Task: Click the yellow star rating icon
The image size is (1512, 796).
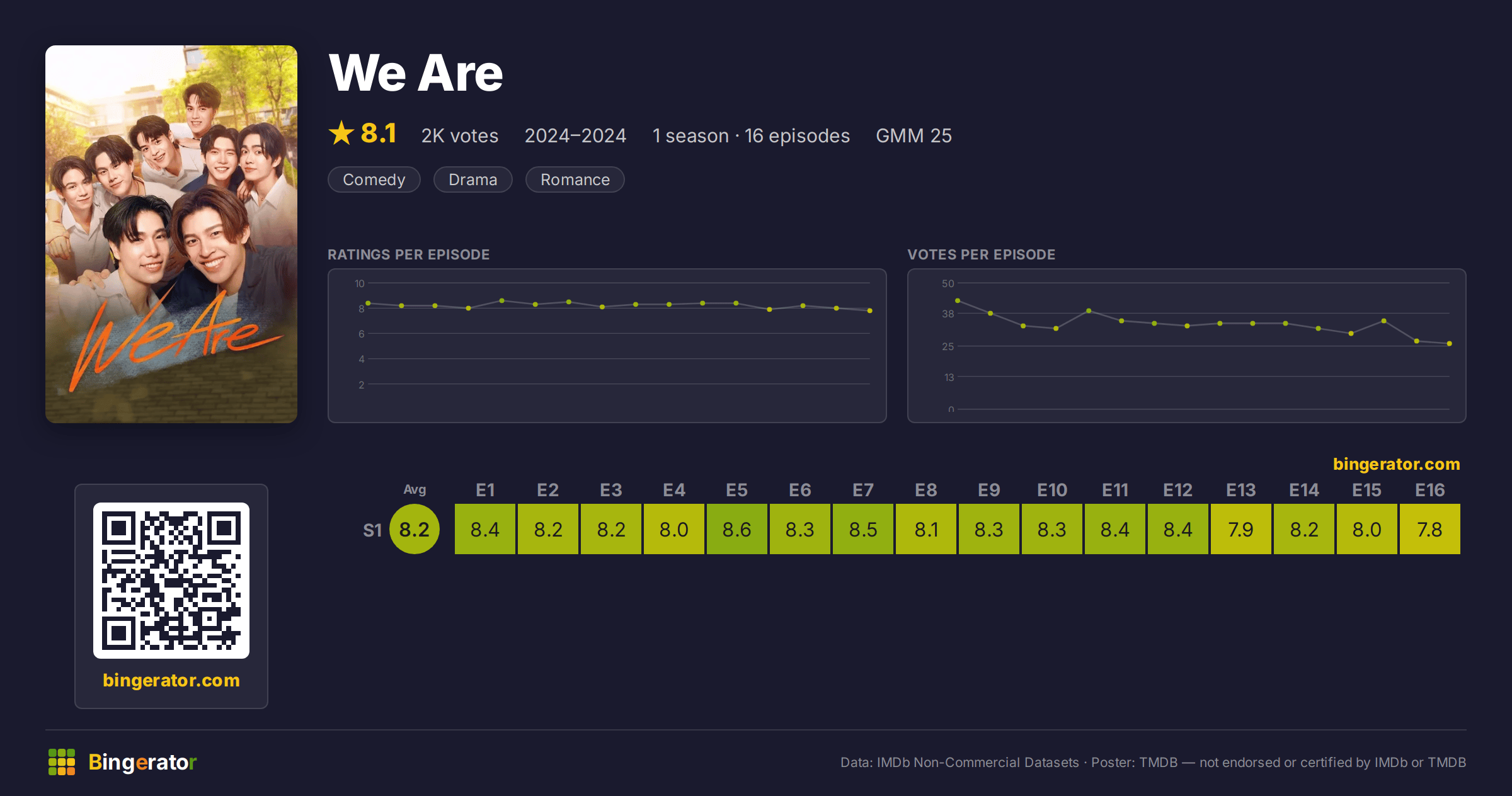Action: [x=341, y=133]
